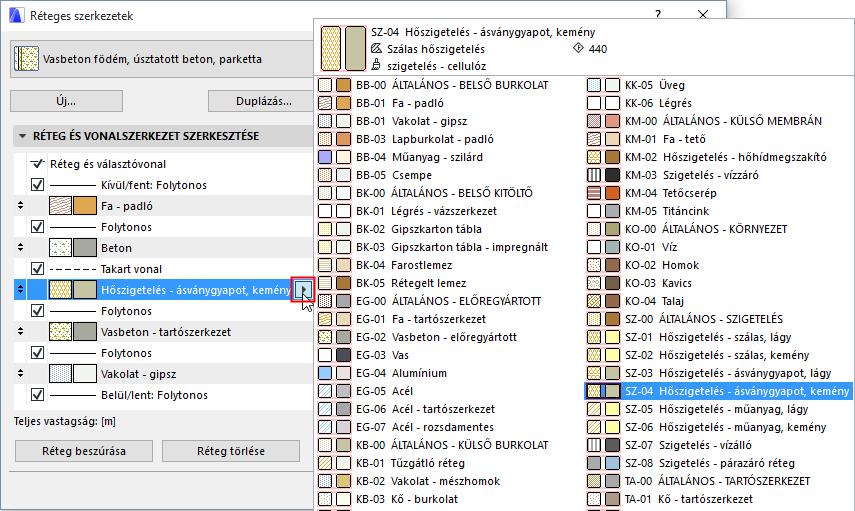Image resolution: width=855 pixels, height=511 pixels.
Task: Select the Fa - padló skin row
Action: (x=164, y=206)
